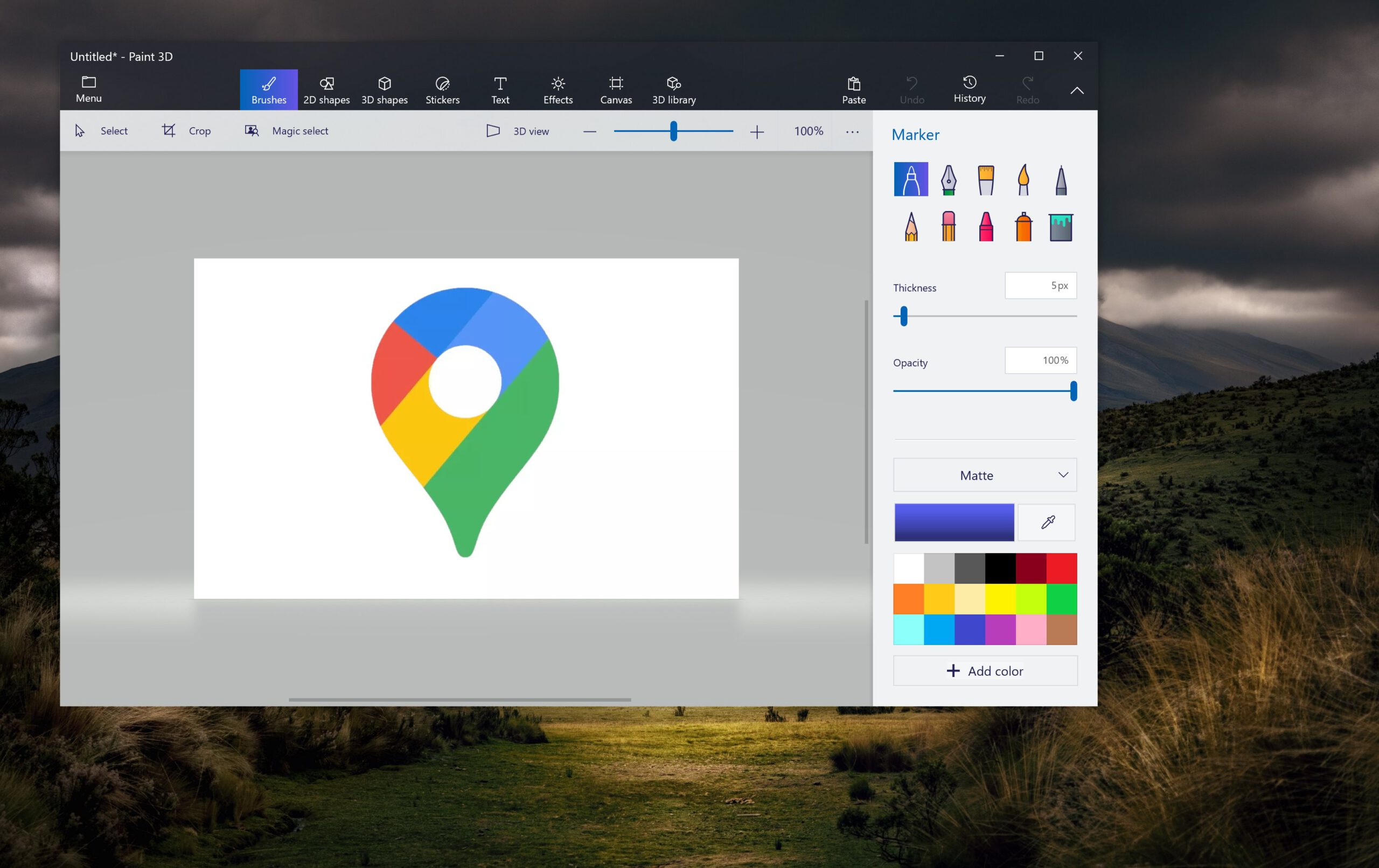Select the Fill bucket tool
This screenshot has height=868, width=1379.
(1061, 227)
